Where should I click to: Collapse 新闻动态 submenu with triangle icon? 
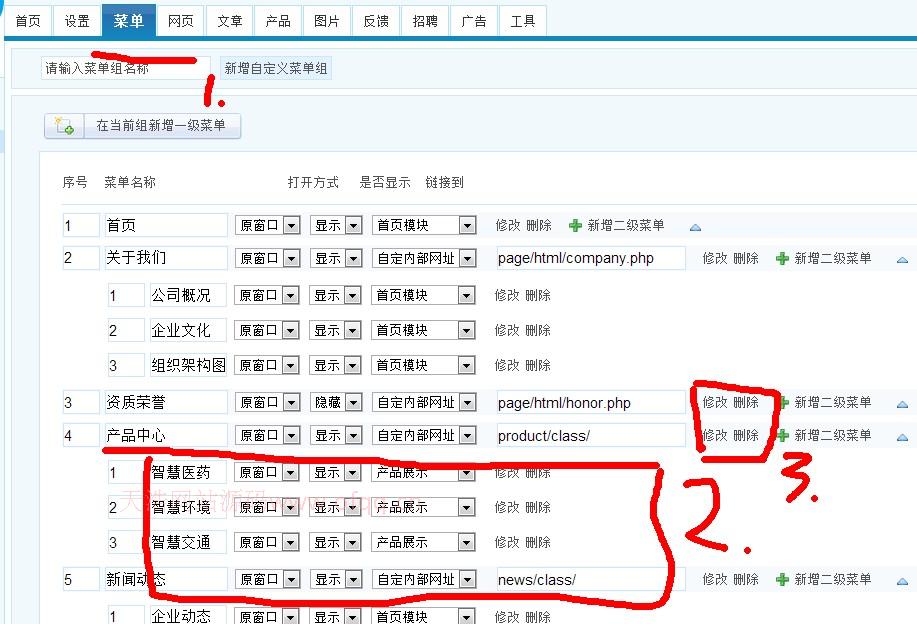point(902,582)
